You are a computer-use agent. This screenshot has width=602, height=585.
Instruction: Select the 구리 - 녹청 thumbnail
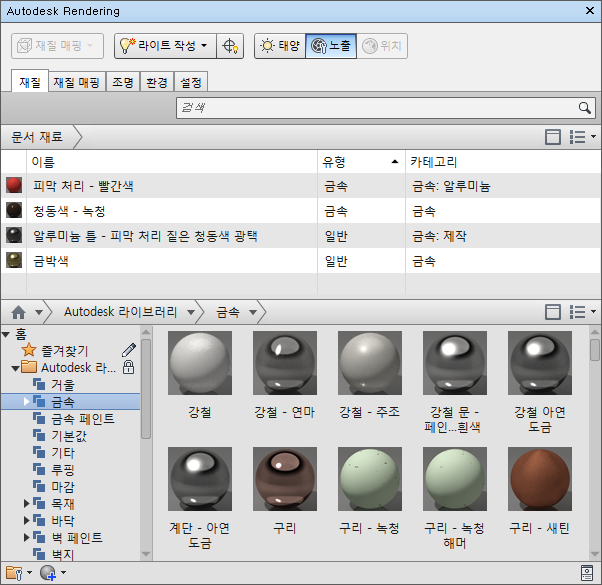pyautogui.click(x=370, y=479)
